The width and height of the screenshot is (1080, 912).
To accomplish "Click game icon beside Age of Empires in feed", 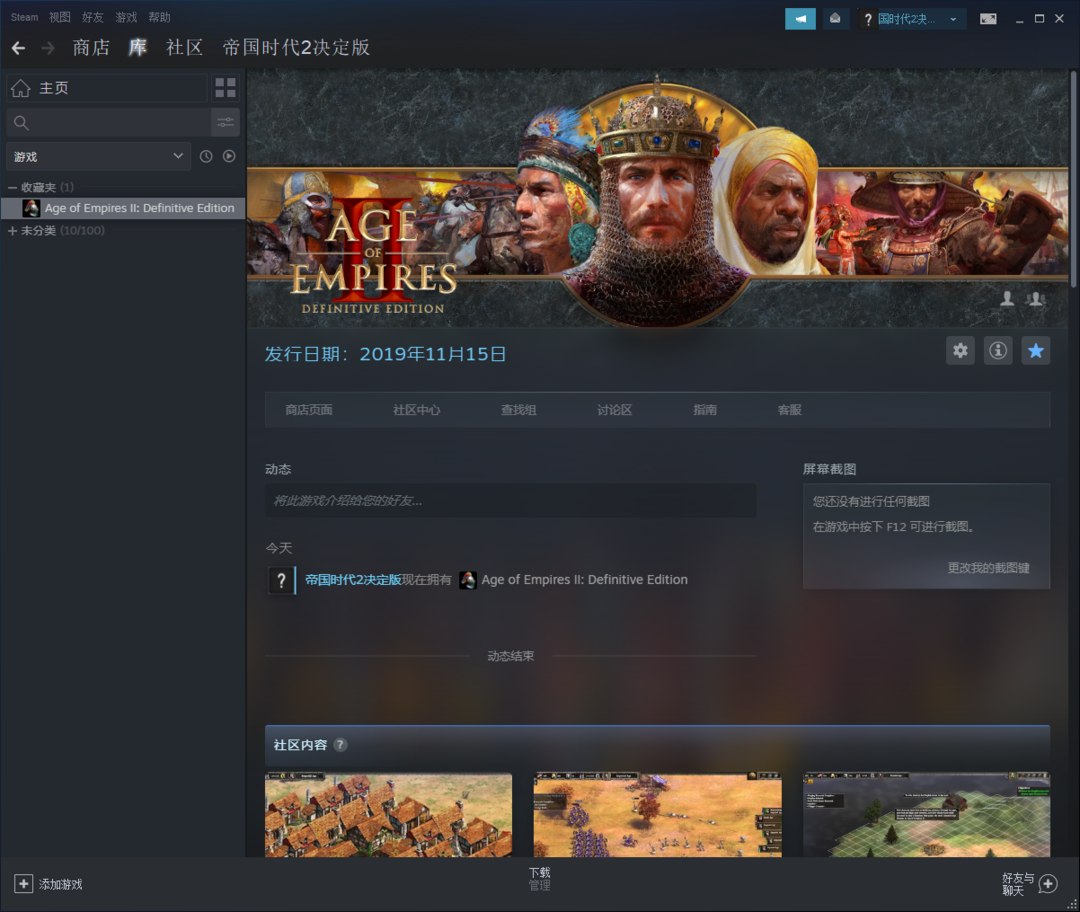I will (x=468, y=580).
